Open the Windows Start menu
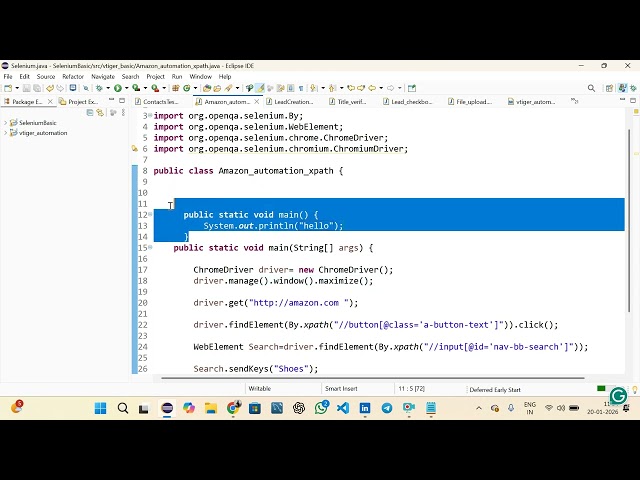640x480 pixels. coord(101,408)
